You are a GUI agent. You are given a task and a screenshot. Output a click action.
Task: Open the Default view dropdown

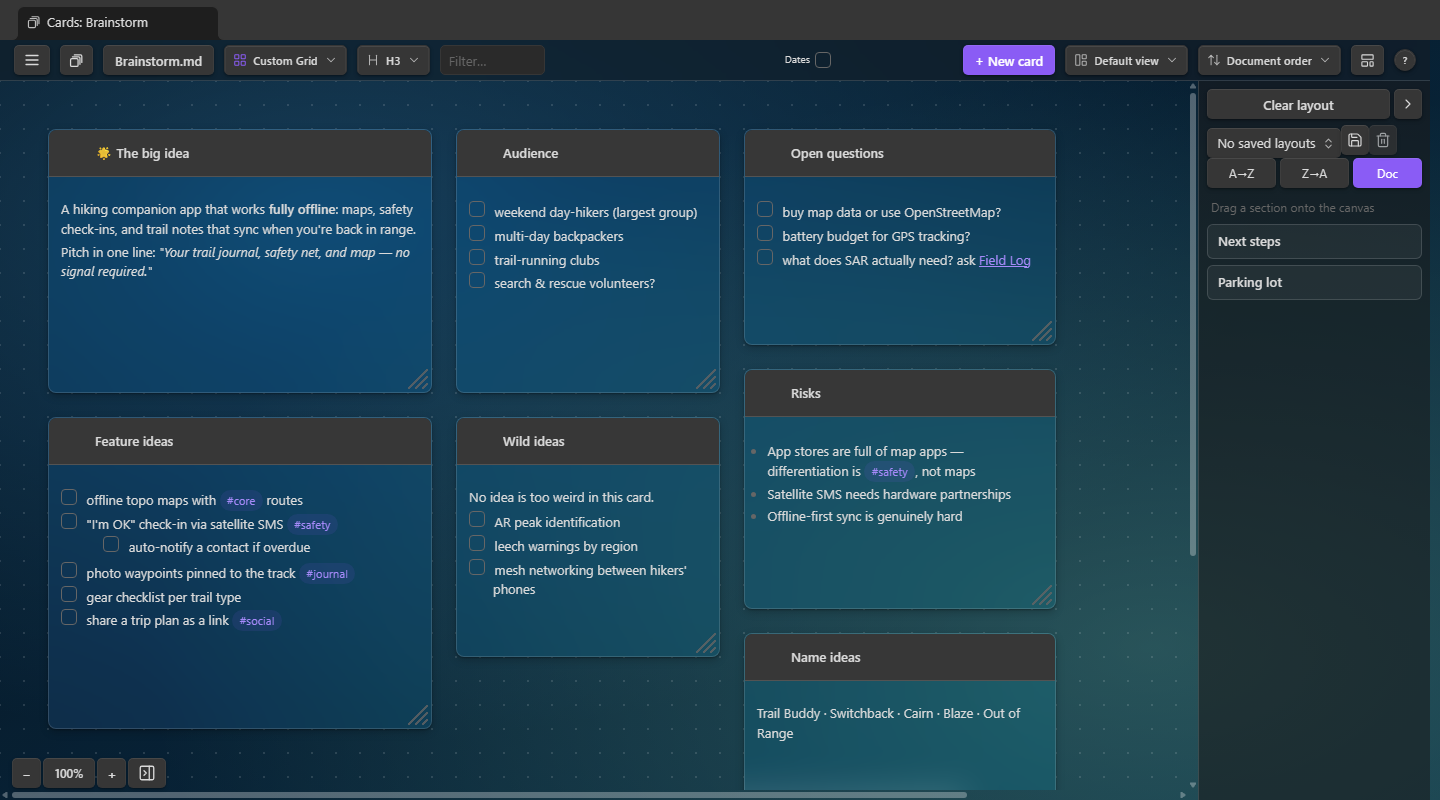pos(1126,60)
